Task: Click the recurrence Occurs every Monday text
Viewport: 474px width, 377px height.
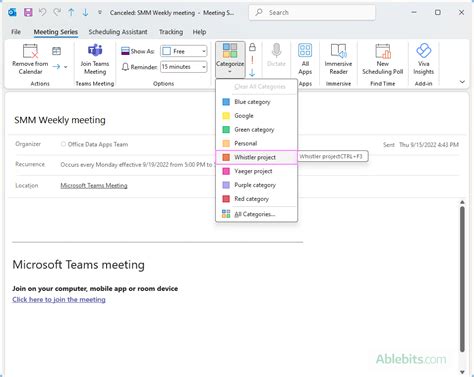Action: (136, 165)
